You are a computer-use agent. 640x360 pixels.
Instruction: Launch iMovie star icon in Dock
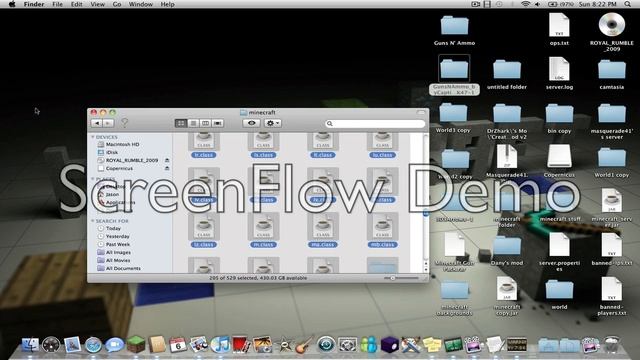[284, 345]
